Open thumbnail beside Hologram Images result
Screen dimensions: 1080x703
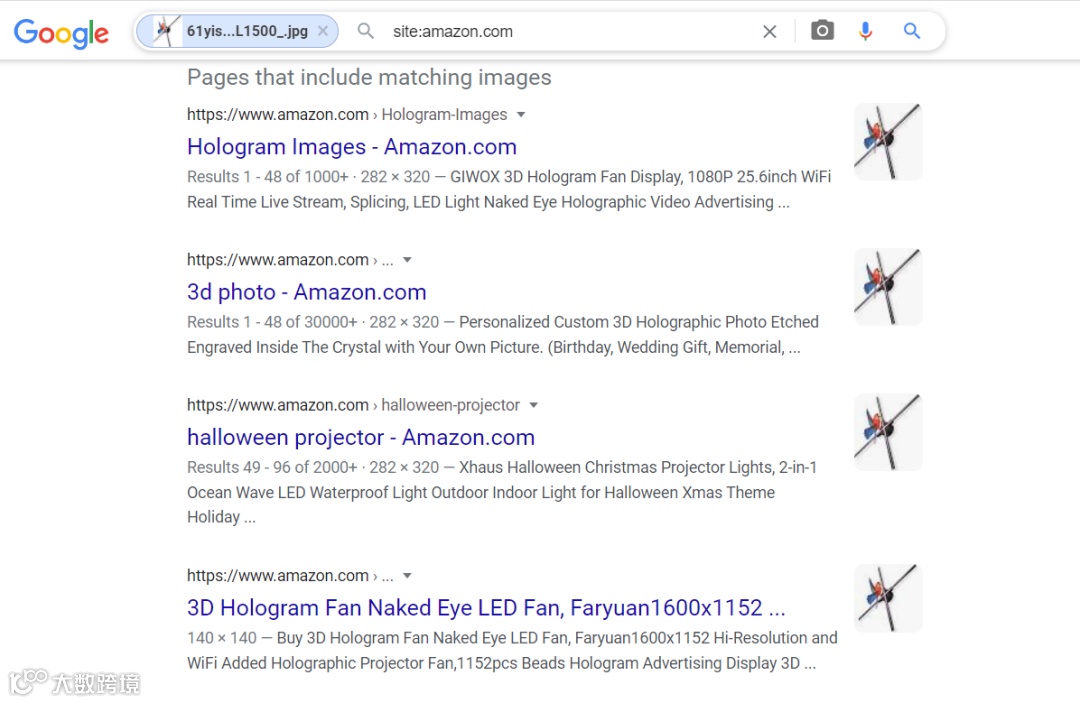(x=889, y=142)
